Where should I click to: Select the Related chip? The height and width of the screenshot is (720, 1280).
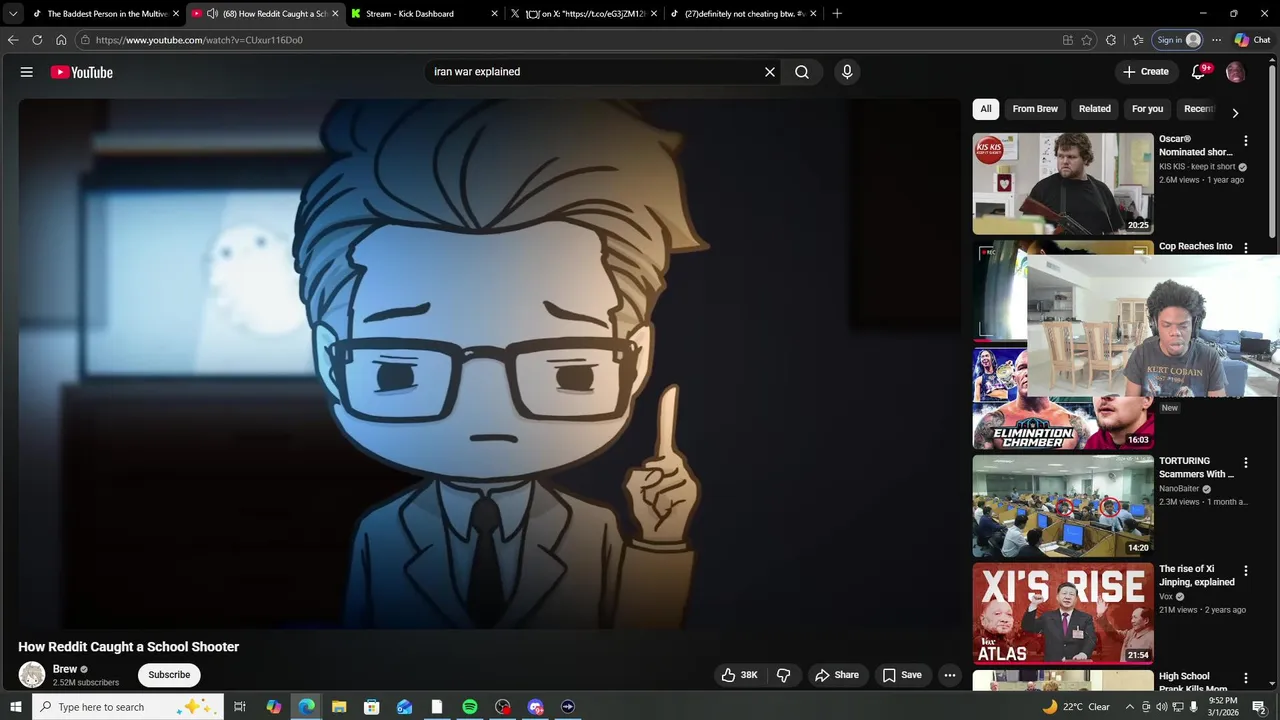[x=1095, y=109]
